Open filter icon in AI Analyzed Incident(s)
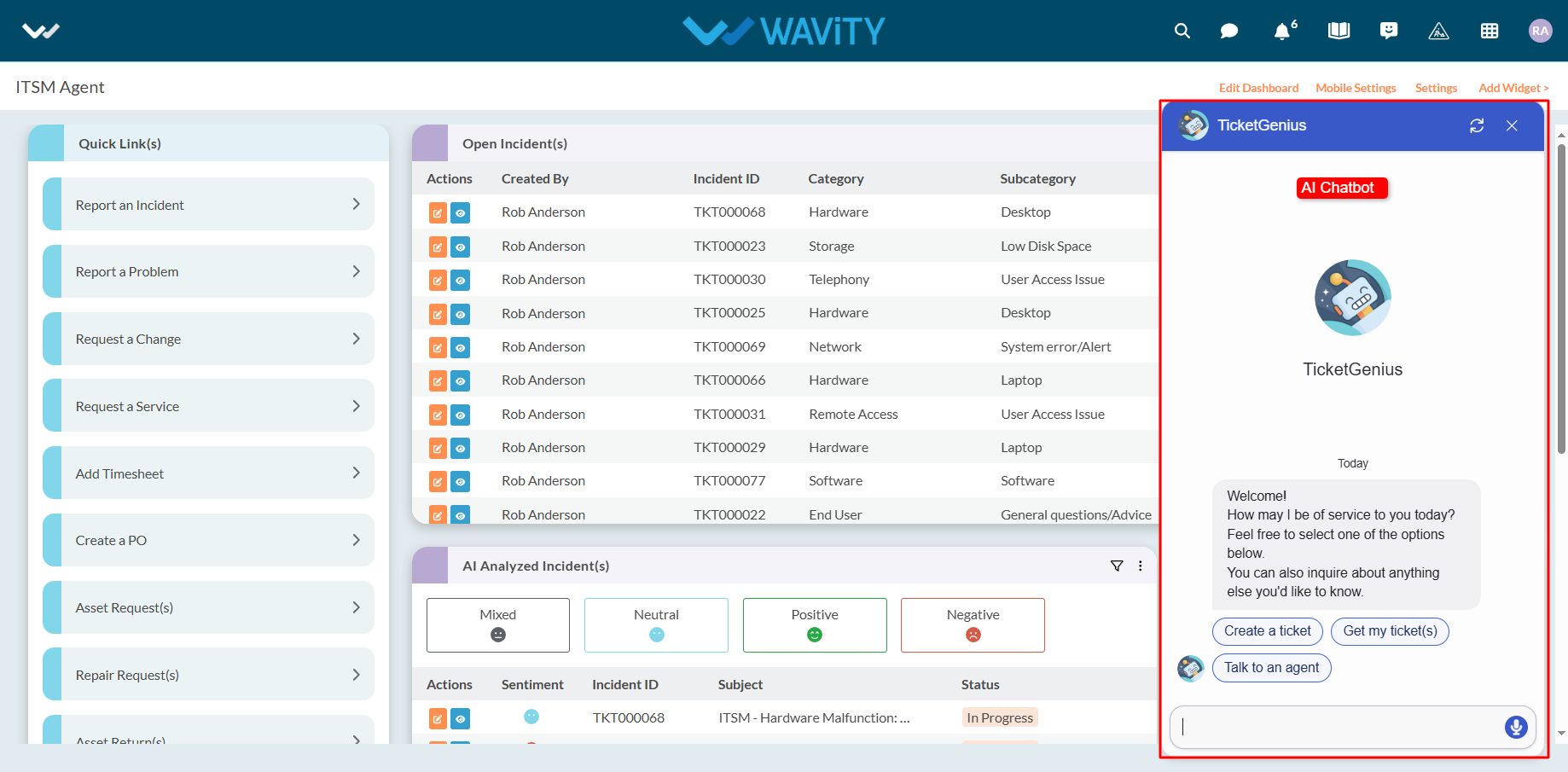 coord(1117,566)
